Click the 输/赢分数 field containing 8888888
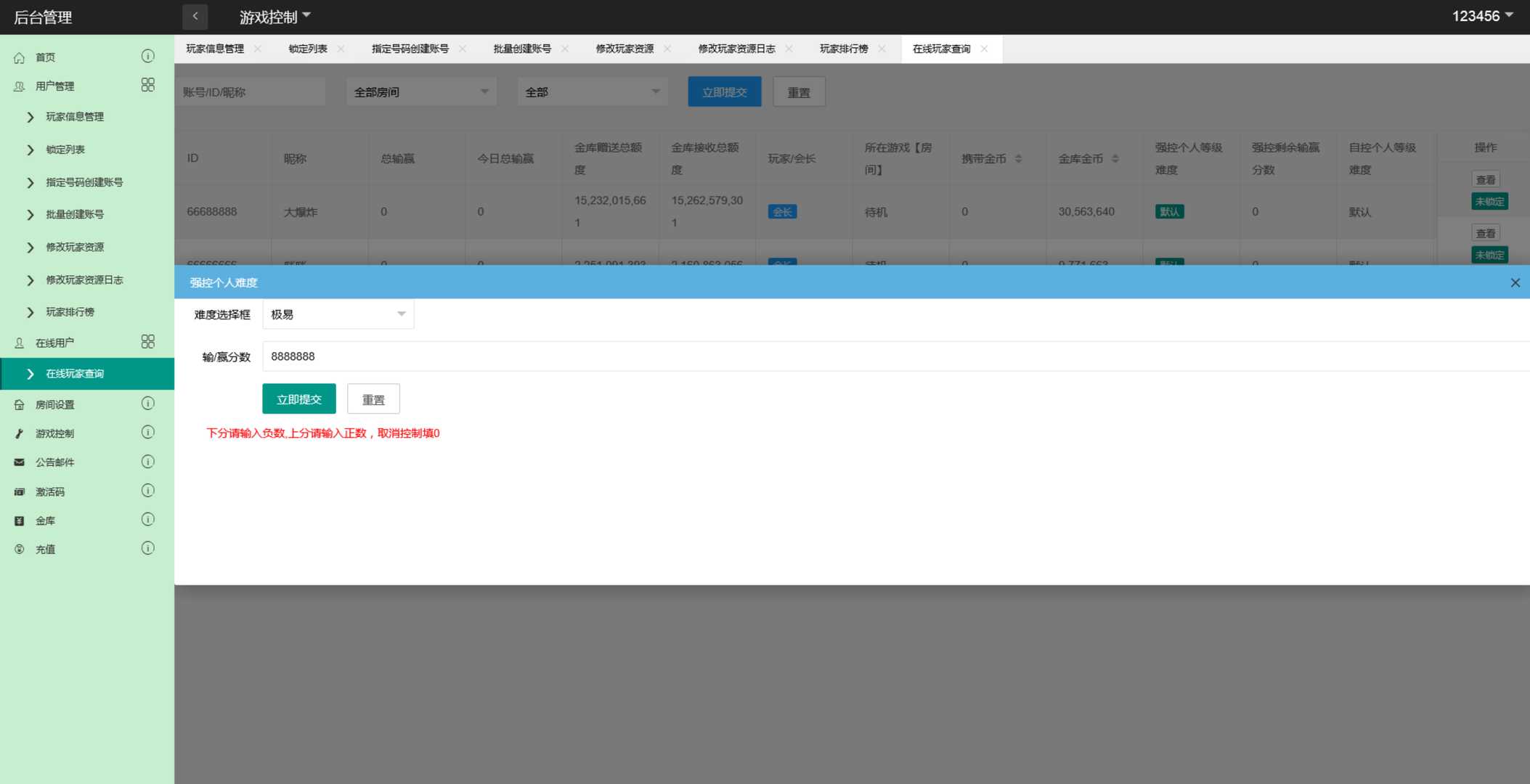This screenshot has height=784, width=1530. tap(508, 356)
